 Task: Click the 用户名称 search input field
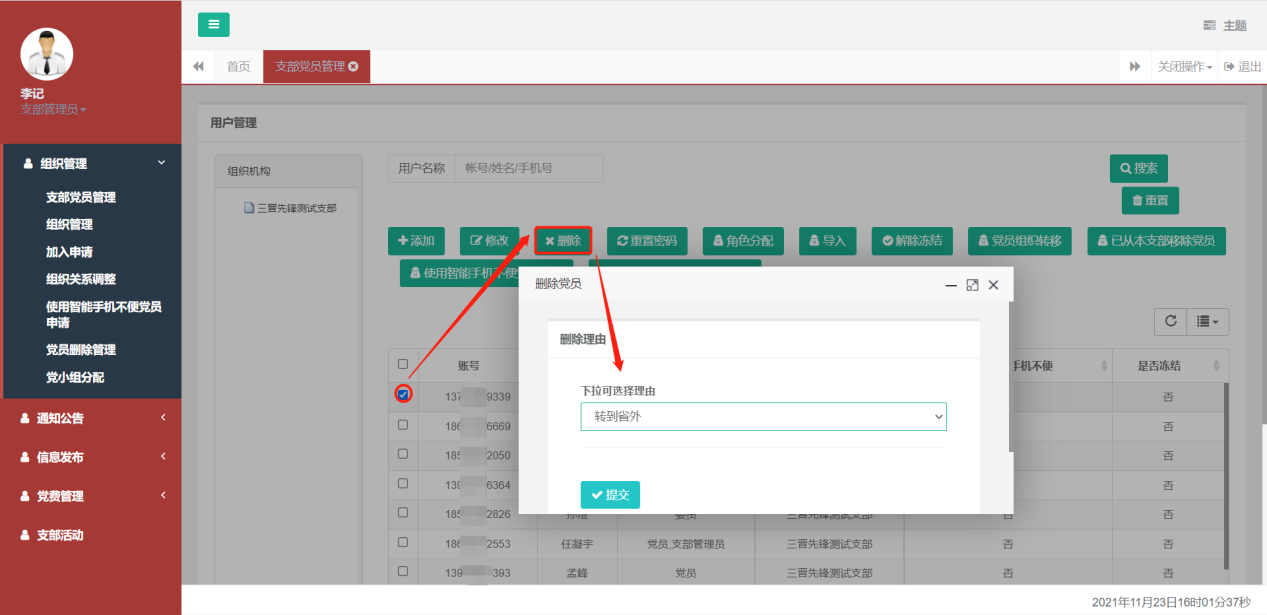click(x=528, y=169)
